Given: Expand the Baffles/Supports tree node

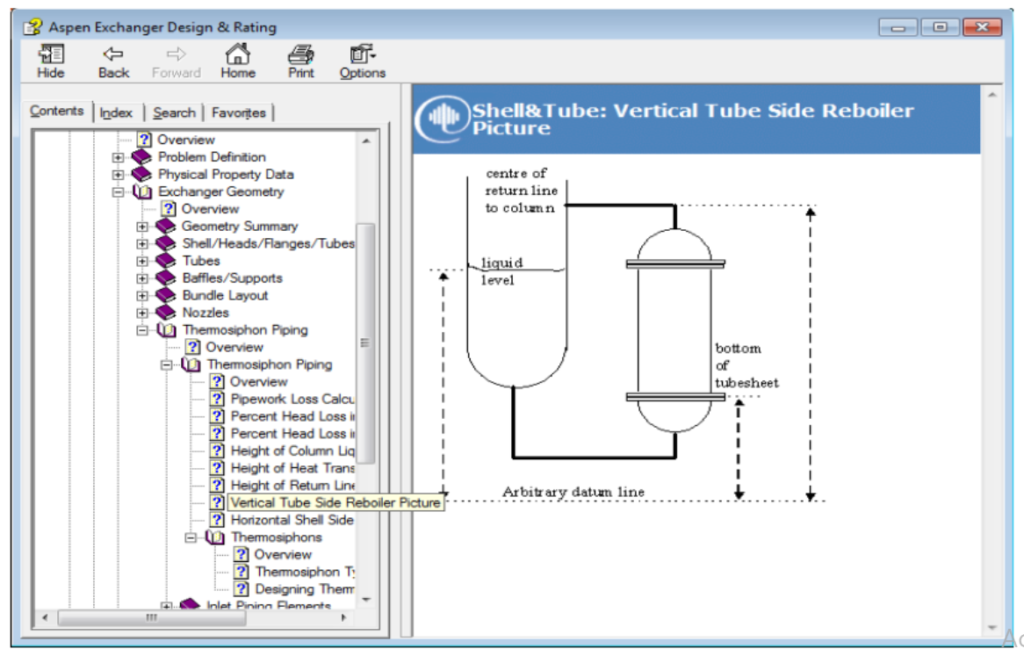Looking at the screenshot, I should (x=142, y=279).
